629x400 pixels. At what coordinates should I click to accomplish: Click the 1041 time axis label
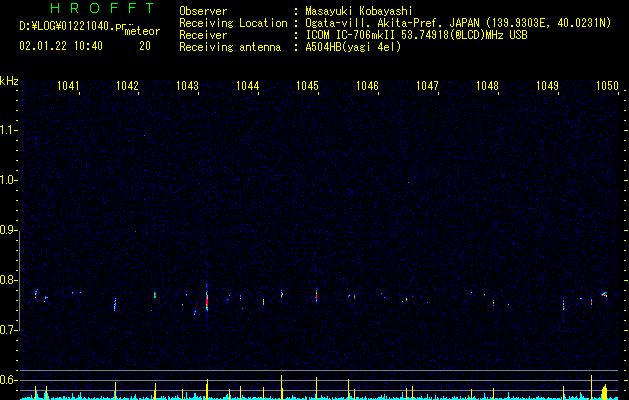(x=68, y=85)
